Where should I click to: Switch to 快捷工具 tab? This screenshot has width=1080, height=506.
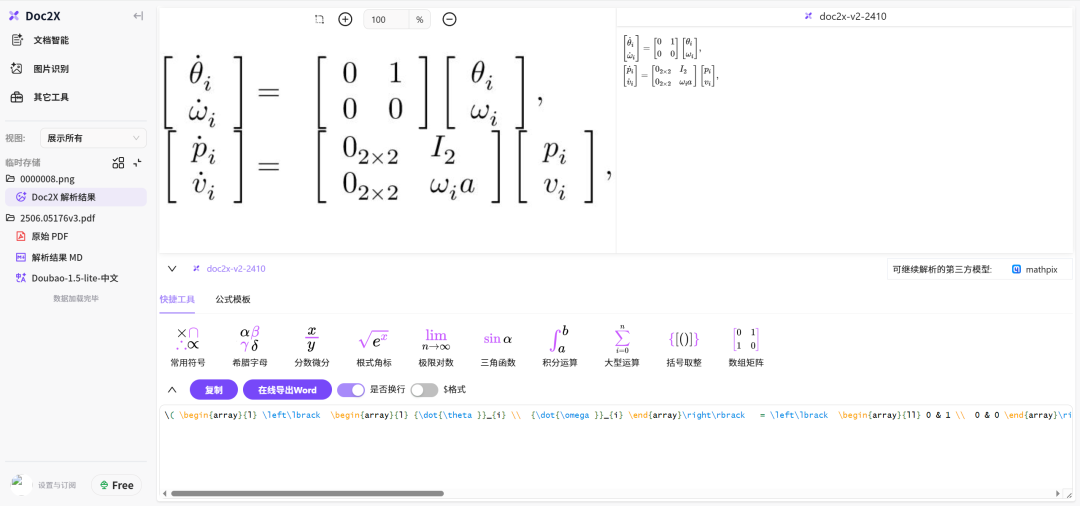[177, 299]
